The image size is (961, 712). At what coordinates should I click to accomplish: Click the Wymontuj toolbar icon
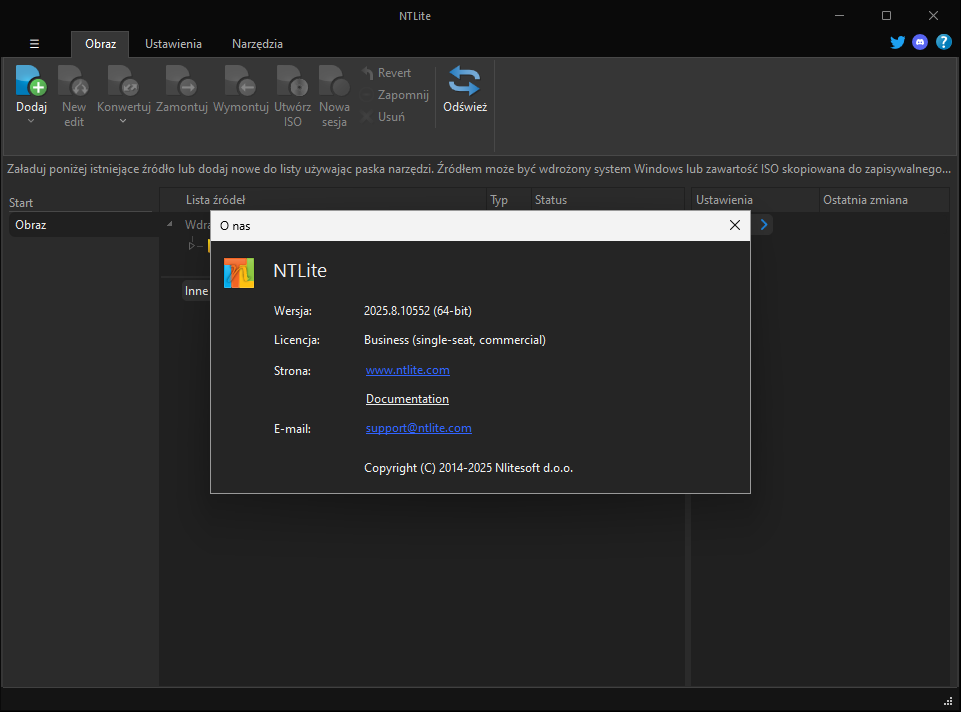point(240,81)
